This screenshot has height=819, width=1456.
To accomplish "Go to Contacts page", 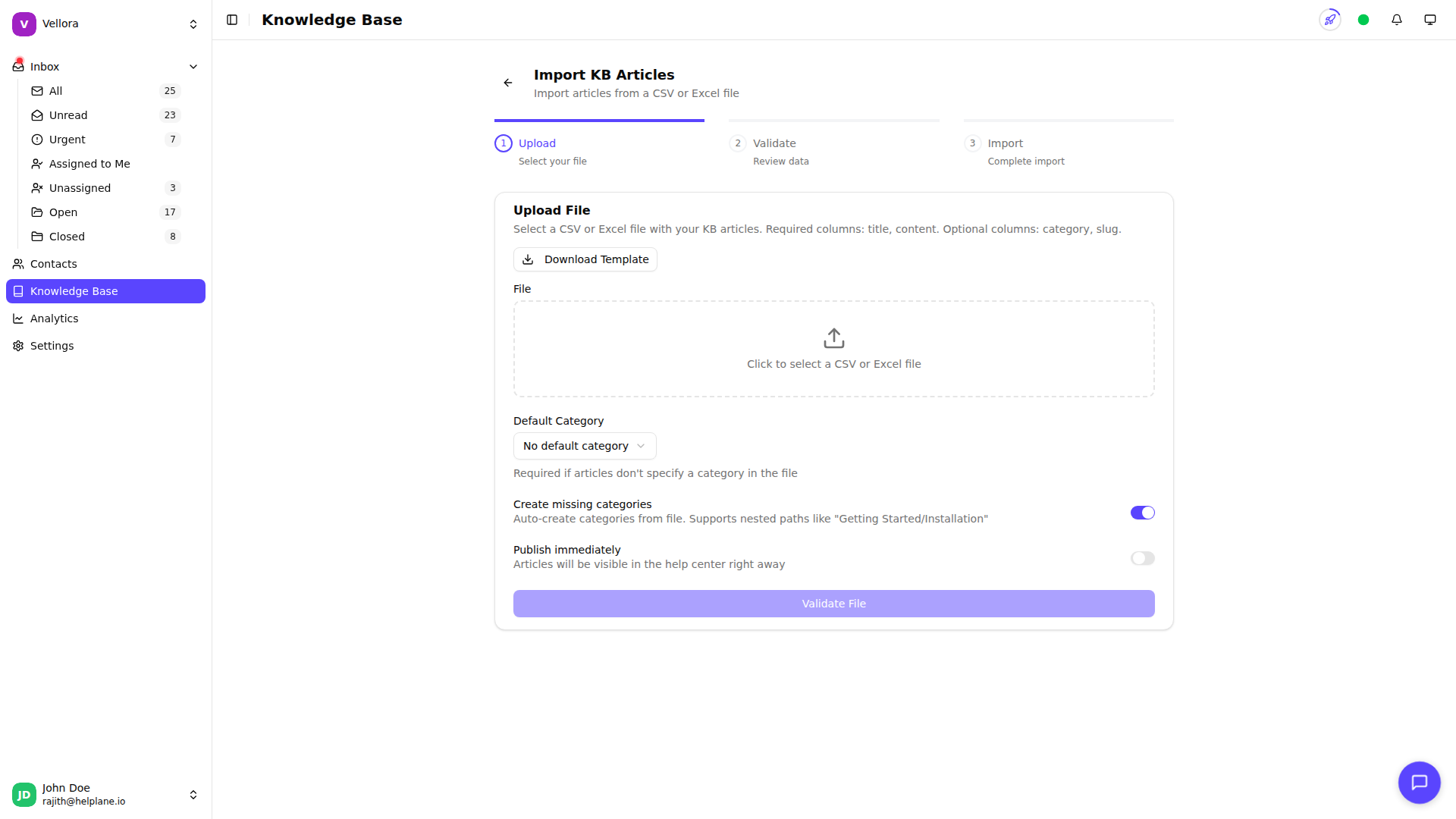I will pos(105,264).
